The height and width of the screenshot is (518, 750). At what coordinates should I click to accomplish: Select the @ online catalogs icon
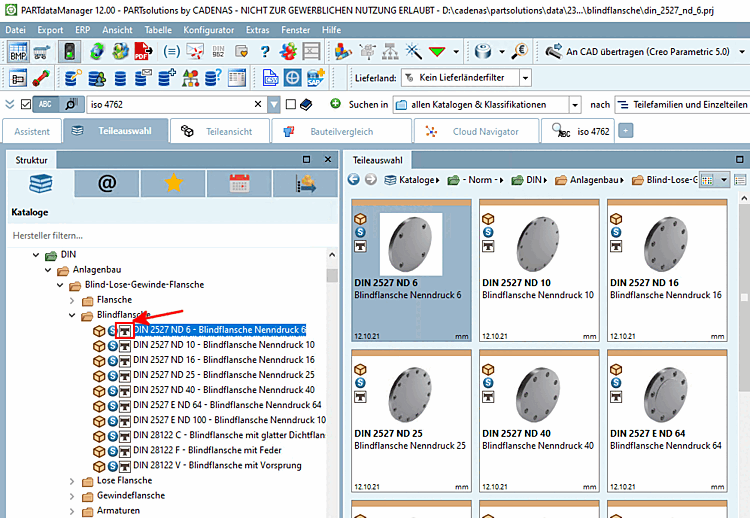coord(107,183)
